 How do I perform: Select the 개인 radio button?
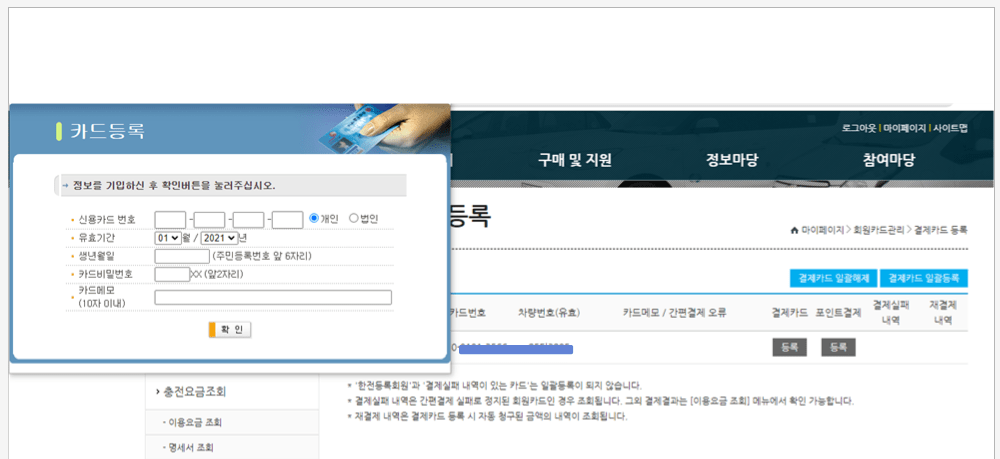314,219
